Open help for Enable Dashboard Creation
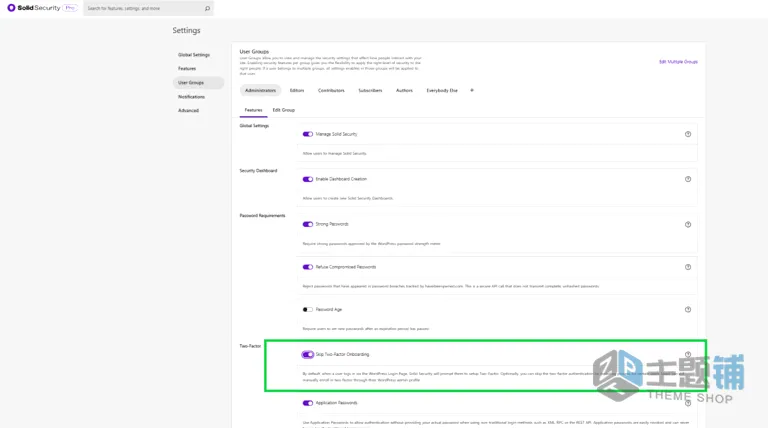Viewport: 768px width, 428px height. (688, 179)
